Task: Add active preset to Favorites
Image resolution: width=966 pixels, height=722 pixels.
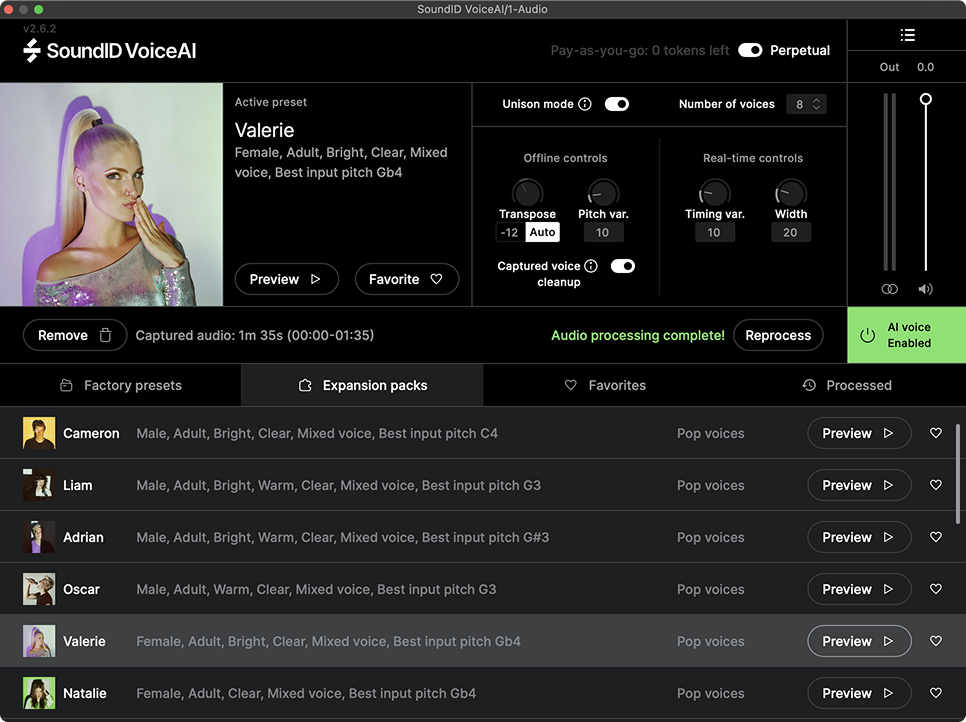Action: 407,279
